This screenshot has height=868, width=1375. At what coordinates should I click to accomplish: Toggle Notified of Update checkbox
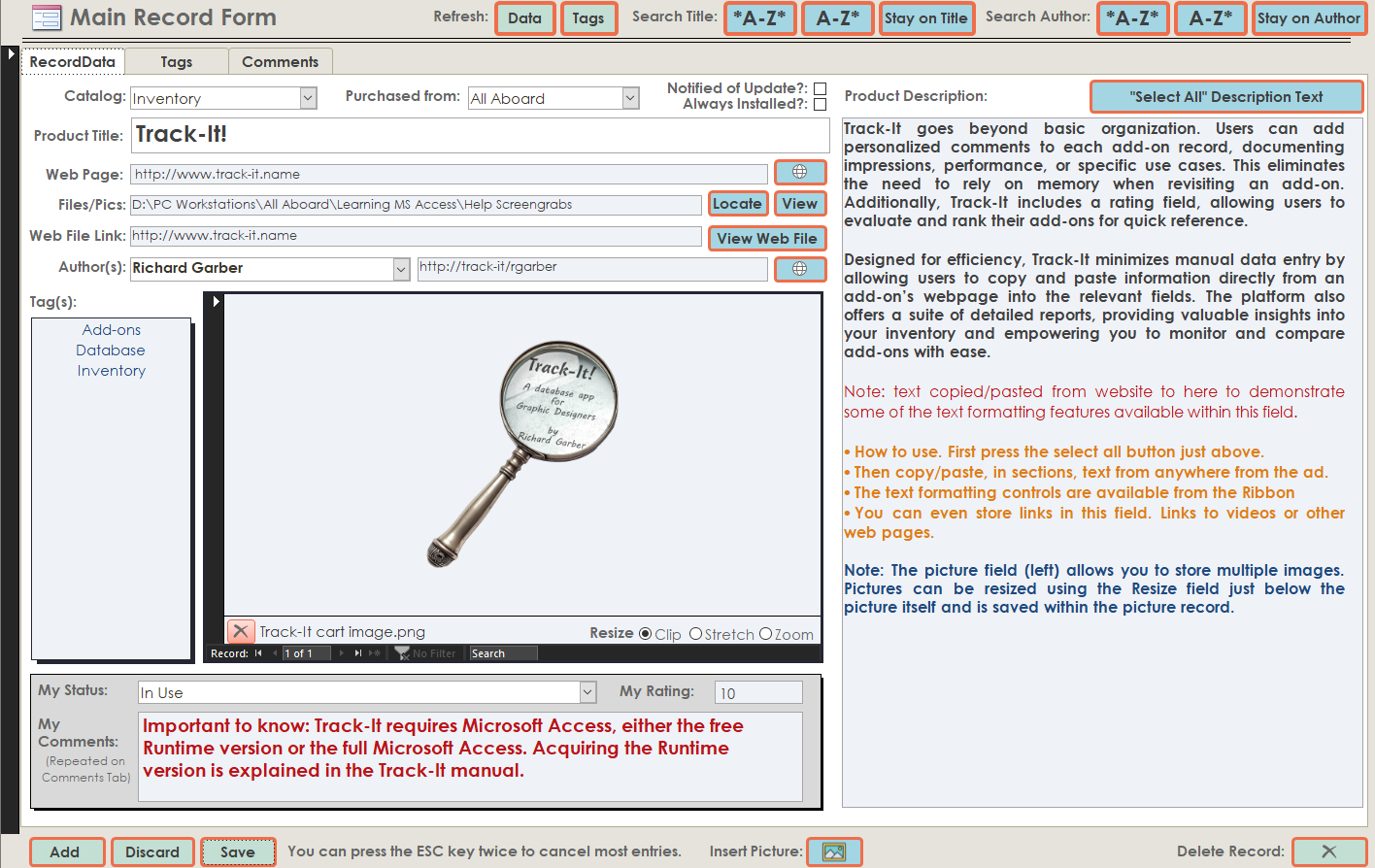(x=820, y=88)
